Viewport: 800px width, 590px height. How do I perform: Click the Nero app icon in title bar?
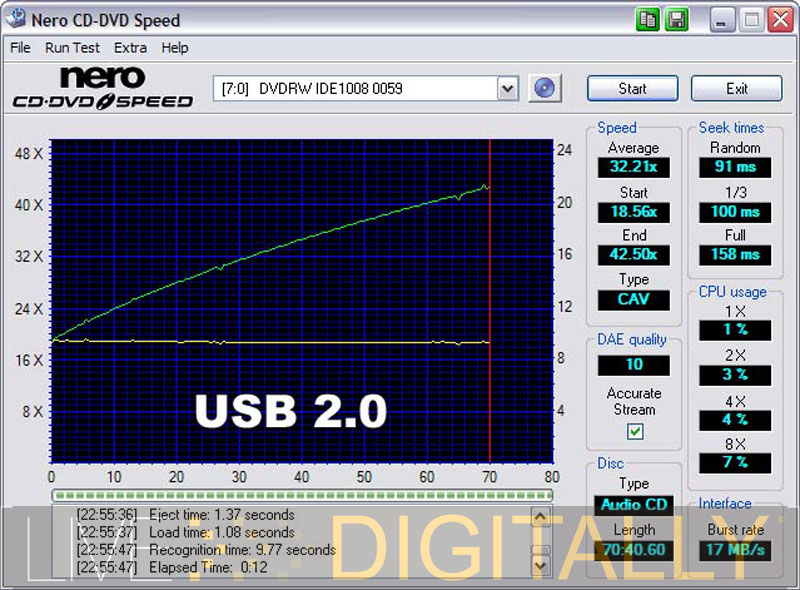(x=17, y=19)
